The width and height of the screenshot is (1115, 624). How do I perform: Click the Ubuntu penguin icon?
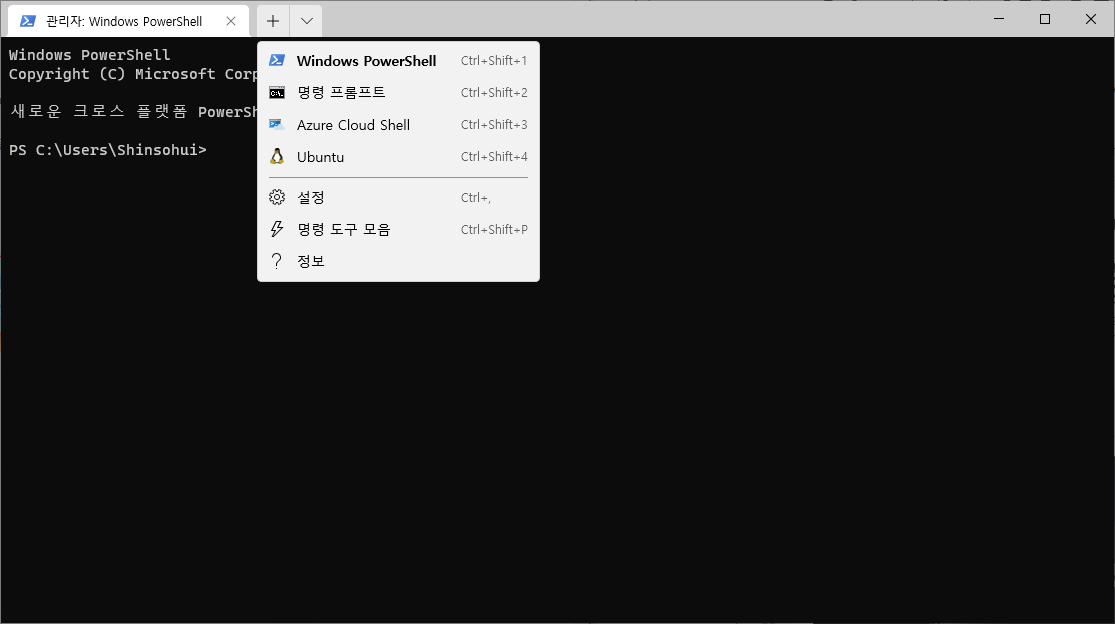pos(277,156)
